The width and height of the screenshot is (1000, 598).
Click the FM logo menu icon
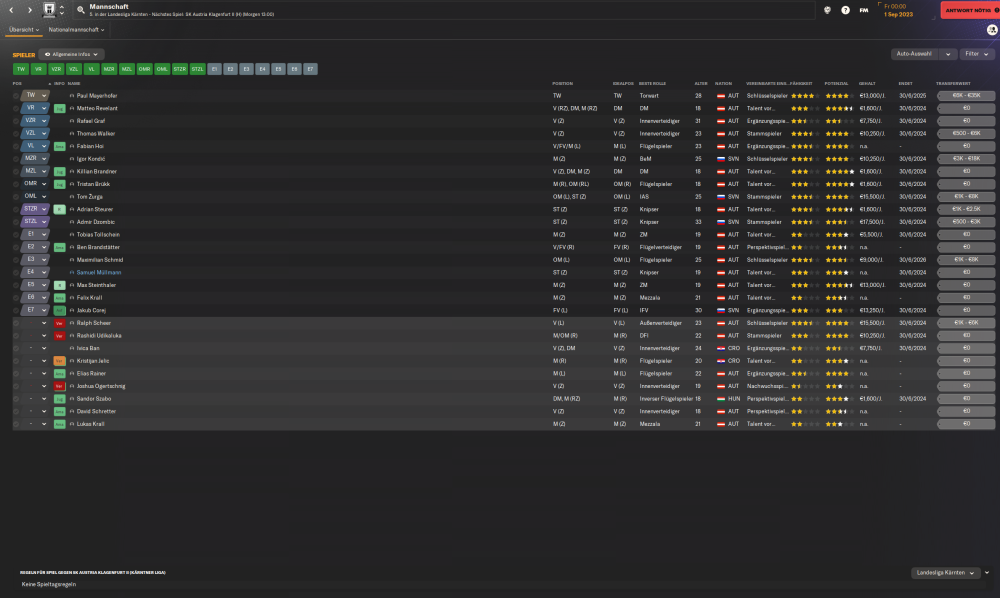click(864, 10)
